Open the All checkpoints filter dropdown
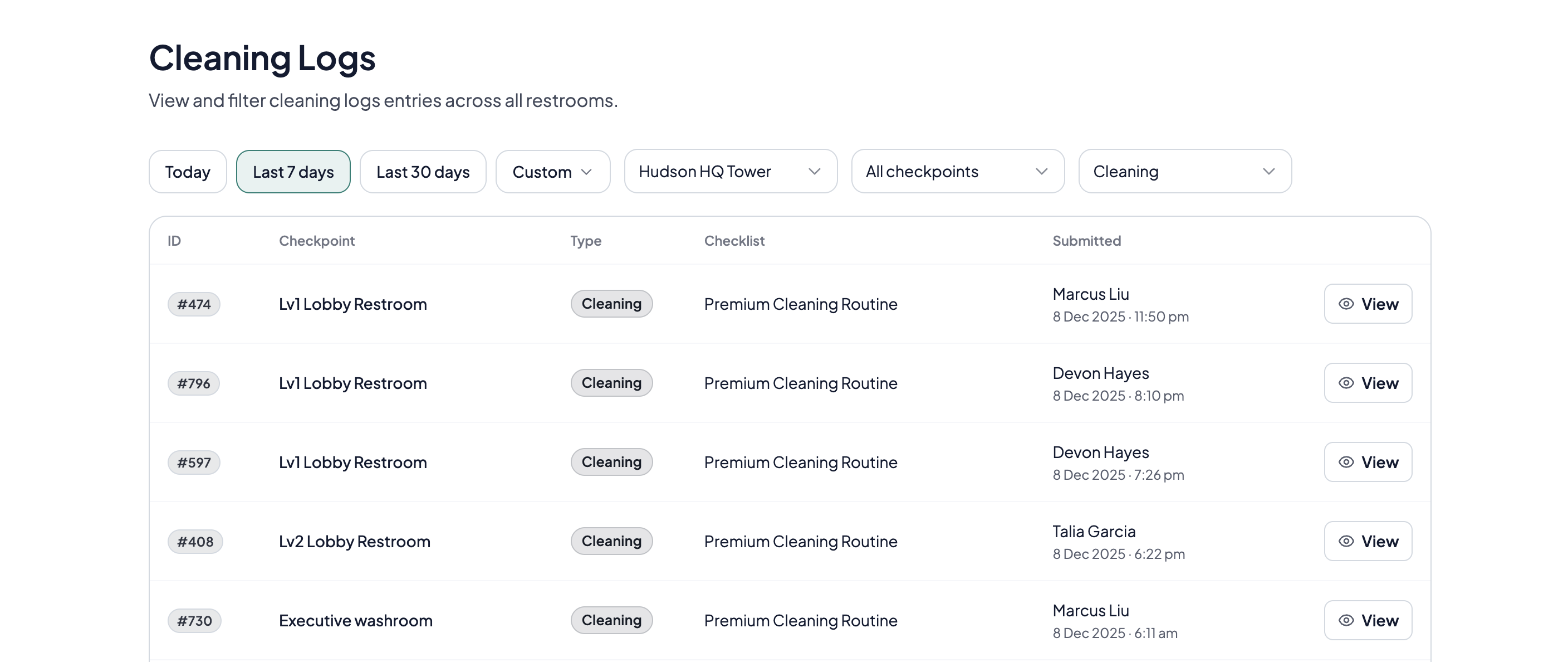 957,171
